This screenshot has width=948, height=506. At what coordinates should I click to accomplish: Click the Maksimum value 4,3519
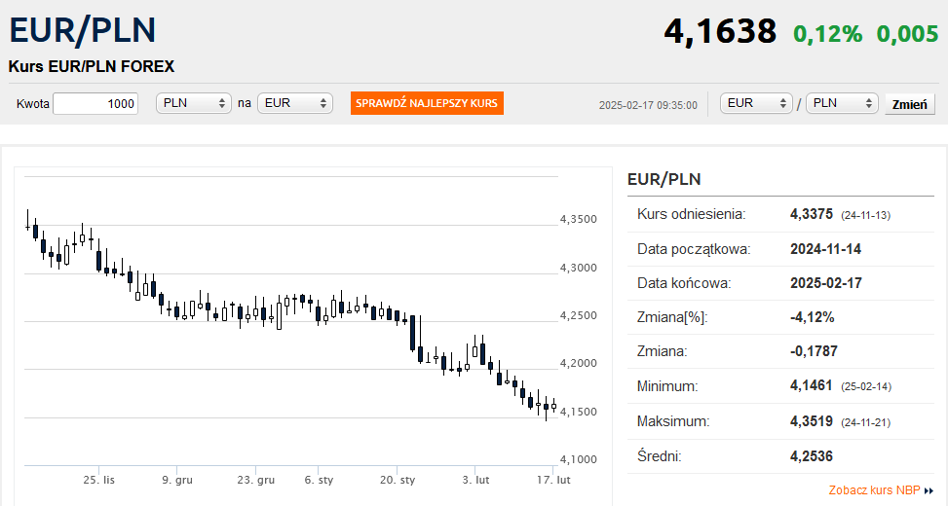point(811,421)
